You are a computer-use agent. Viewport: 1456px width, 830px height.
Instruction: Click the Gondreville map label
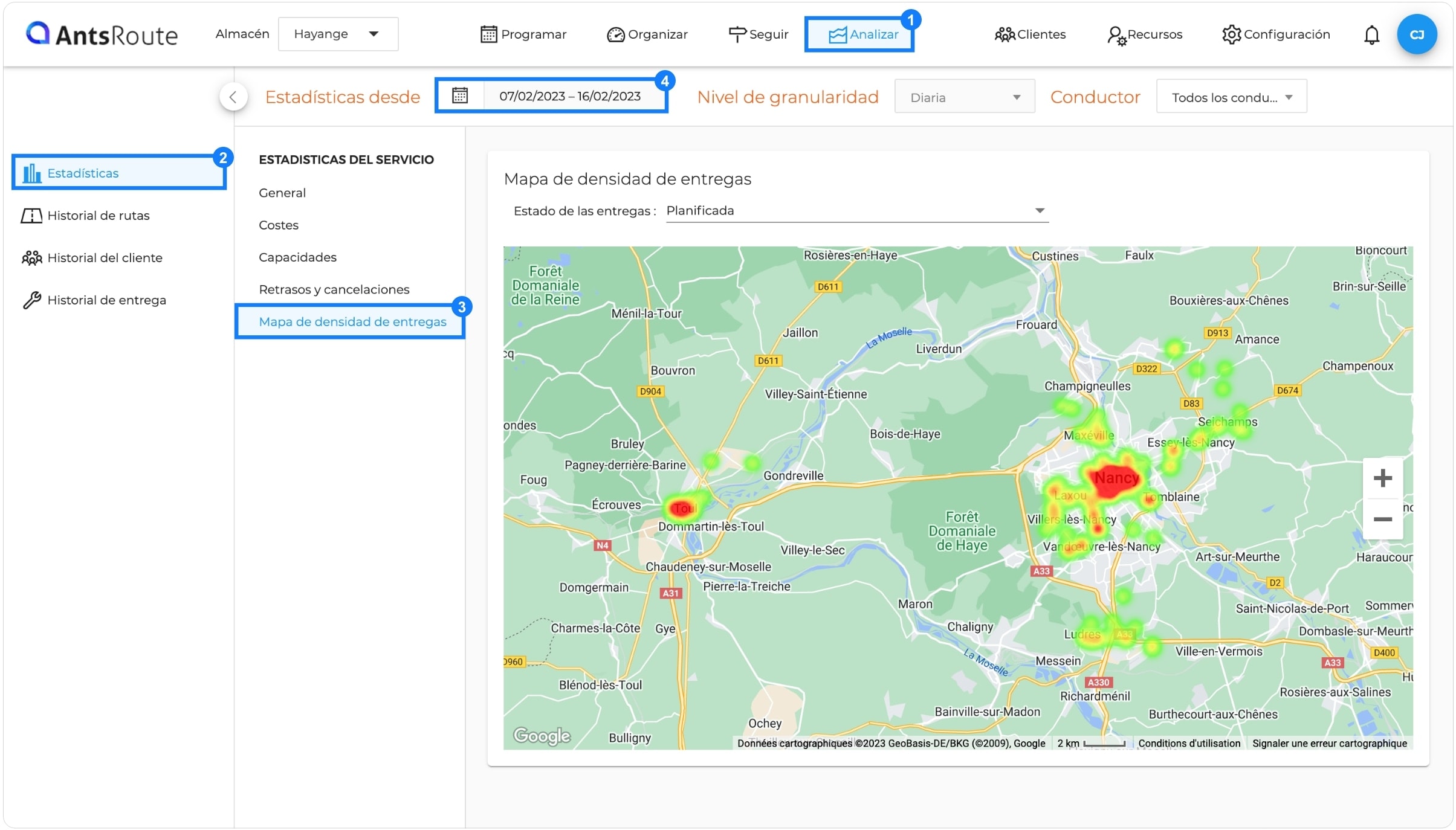793,475
